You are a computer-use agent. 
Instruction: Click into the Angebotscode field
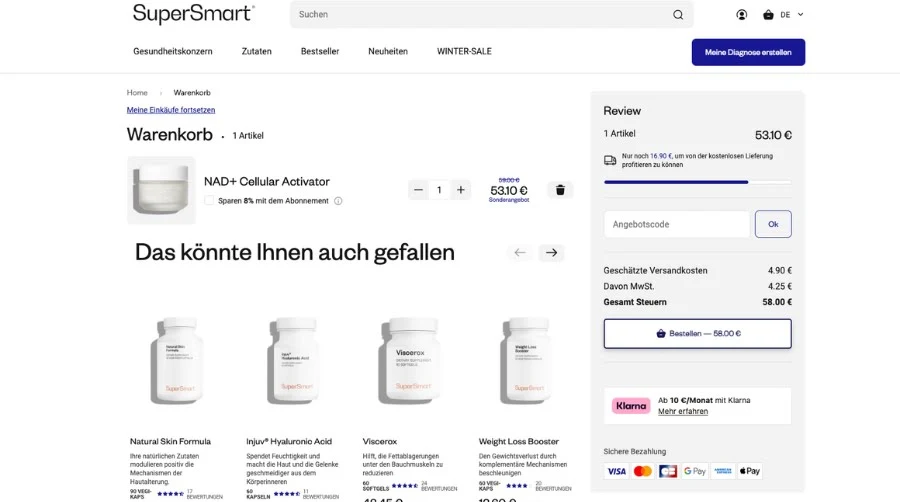click(x=677, y=224)
